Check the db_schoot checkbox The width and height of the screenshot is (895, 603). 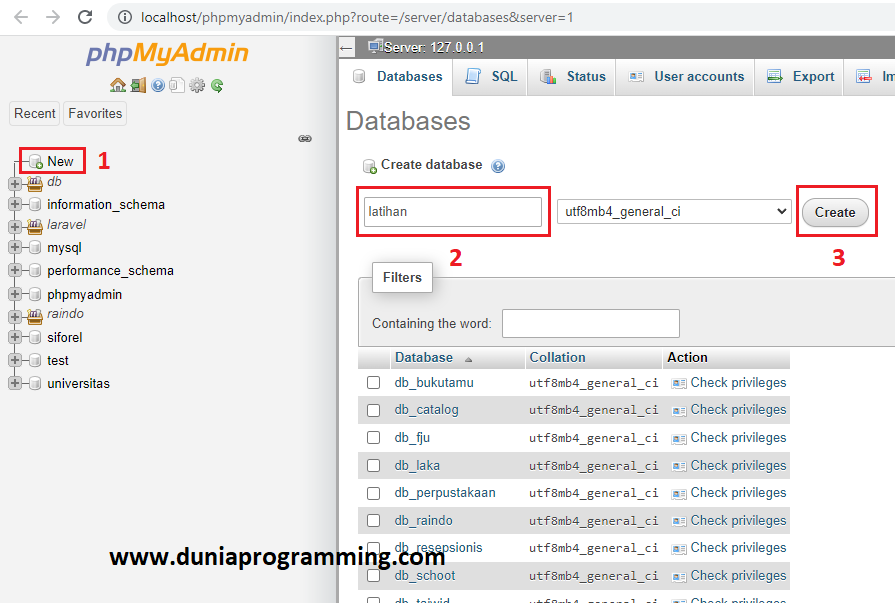coord(373,576)
